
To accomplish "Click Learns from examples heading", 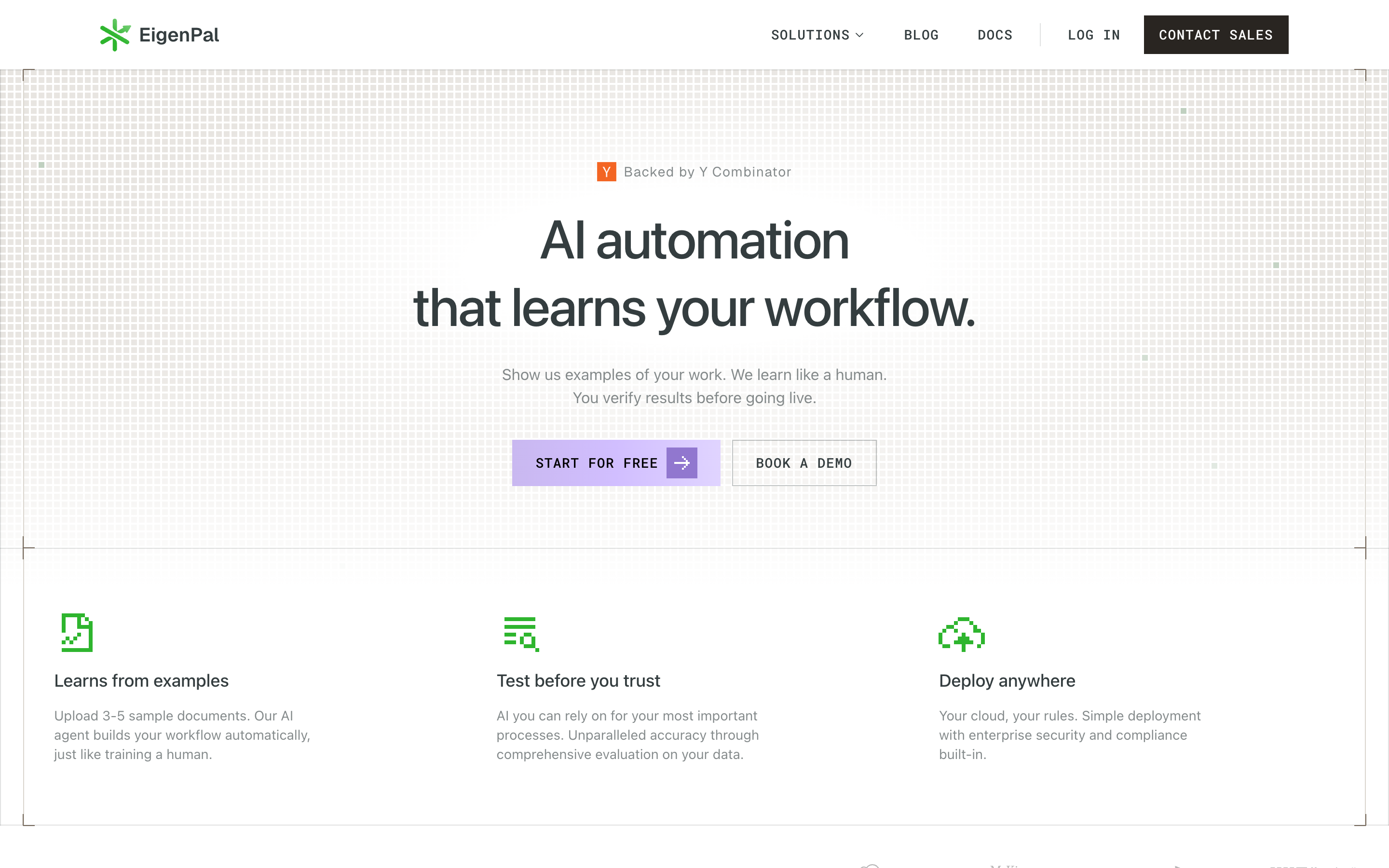I will click(141, 681).
